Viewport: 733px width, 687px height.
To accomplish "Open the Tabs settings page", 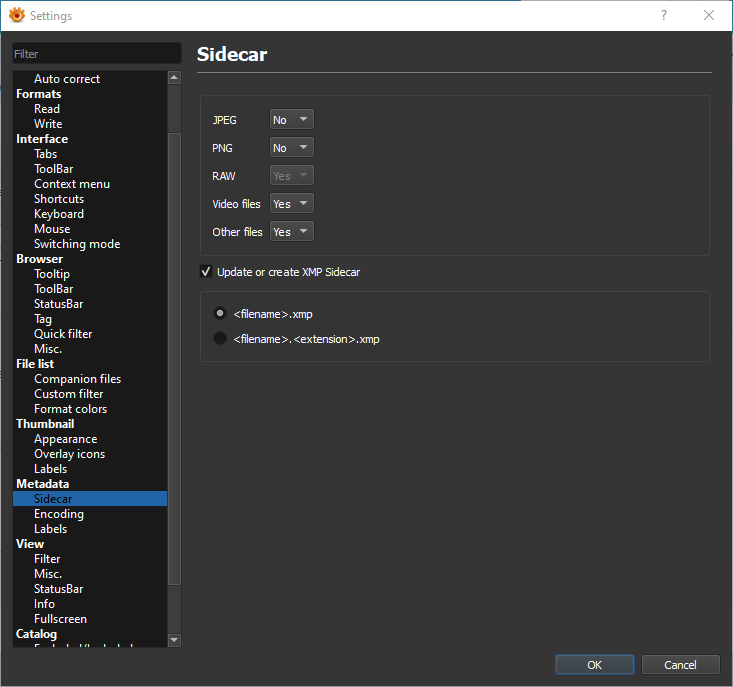I will point(45,154).
